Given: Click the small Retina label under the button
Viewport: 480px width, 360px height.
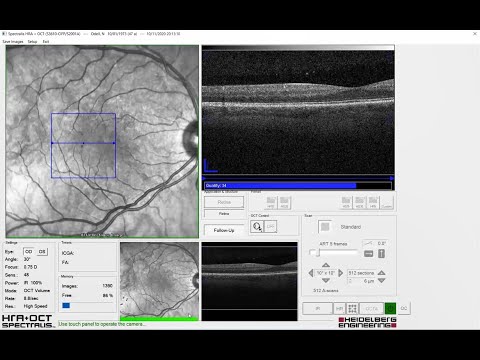Looking at the screenshot, I should click(x=224, y=214).
